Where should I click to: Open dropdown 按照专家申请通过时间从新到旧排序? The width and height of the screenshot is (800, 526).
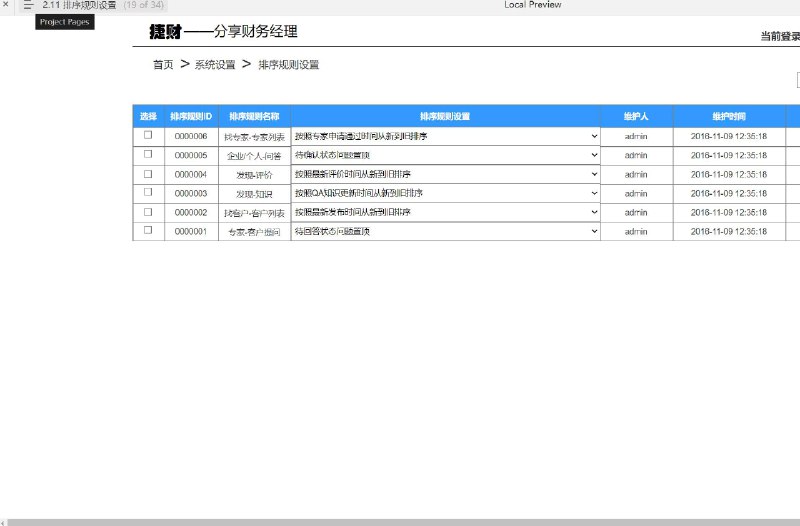[445, 136]
